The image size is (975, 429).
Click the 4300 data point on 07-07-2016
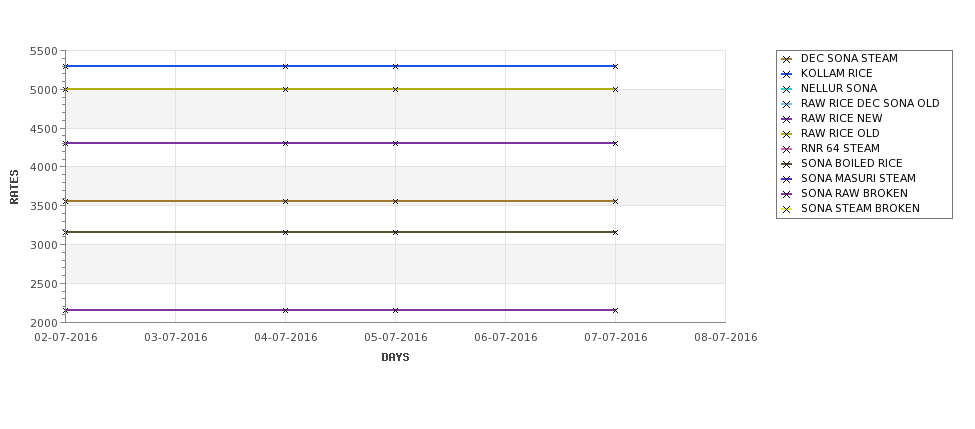[x=615, y=144]
